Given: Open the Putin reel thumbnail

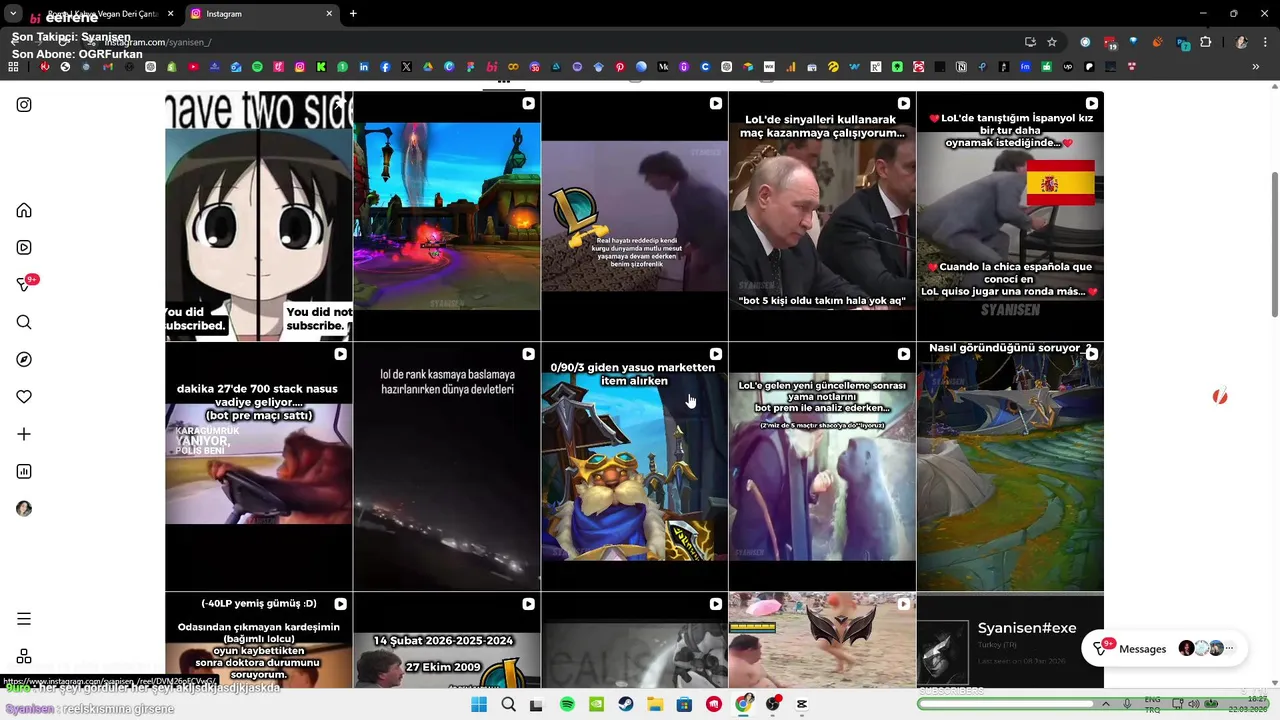Looking at the screenshot, I should coord(822,216).
